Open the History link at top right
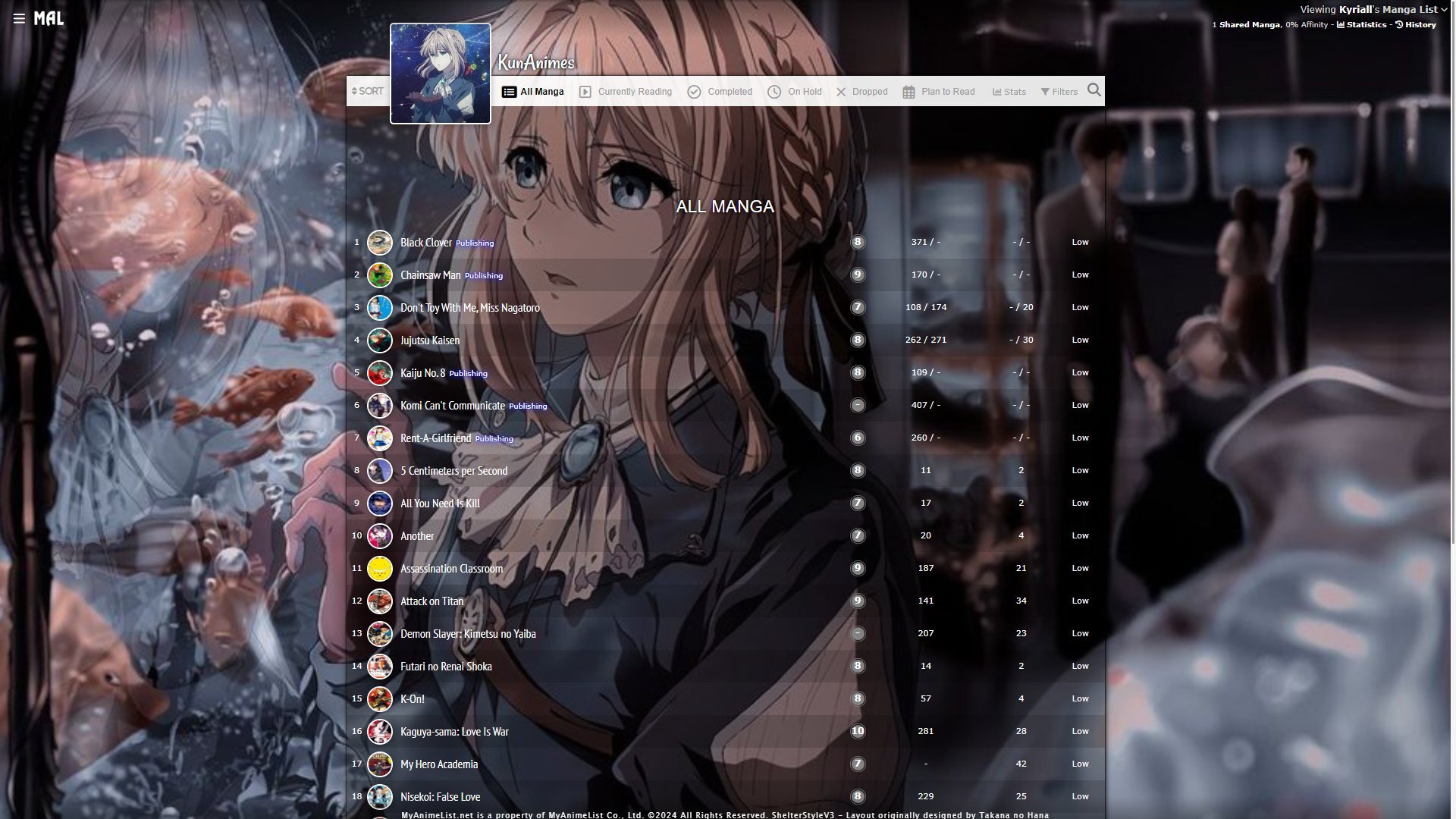 (1415, 25)
